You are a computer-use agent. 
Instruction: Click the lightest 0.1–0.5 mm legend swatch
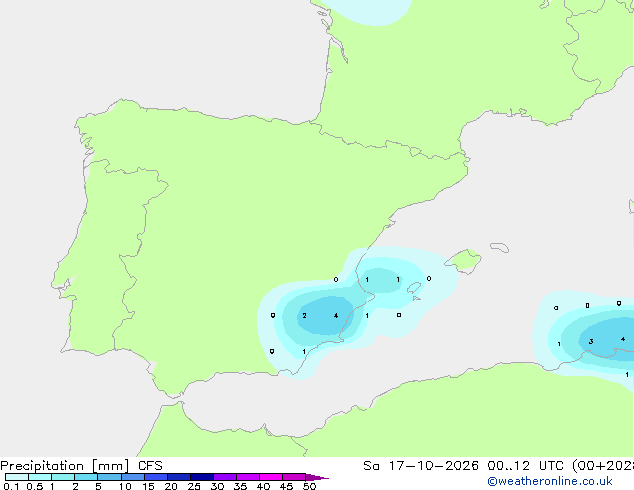coord(17,477)
